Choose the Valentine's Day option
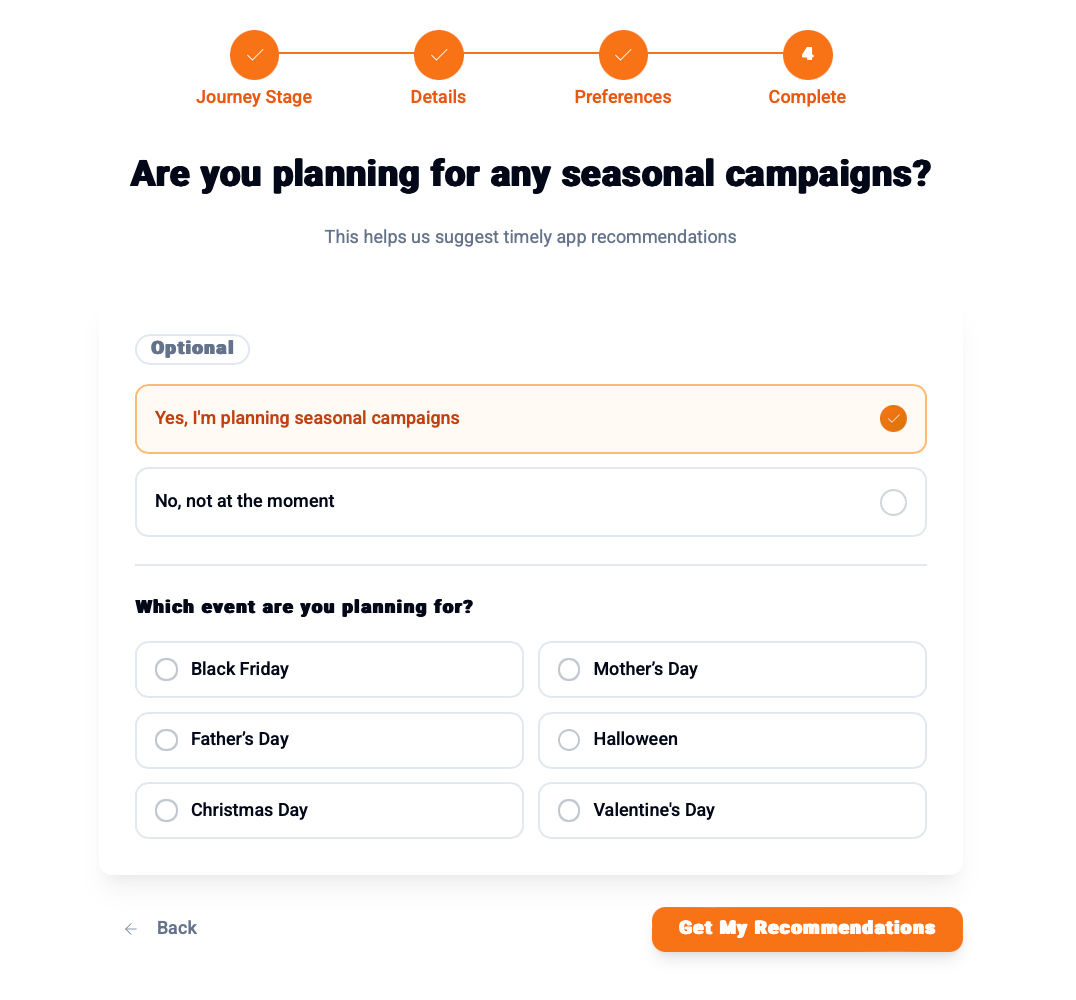The image size is (1076, 1000). 732,810
